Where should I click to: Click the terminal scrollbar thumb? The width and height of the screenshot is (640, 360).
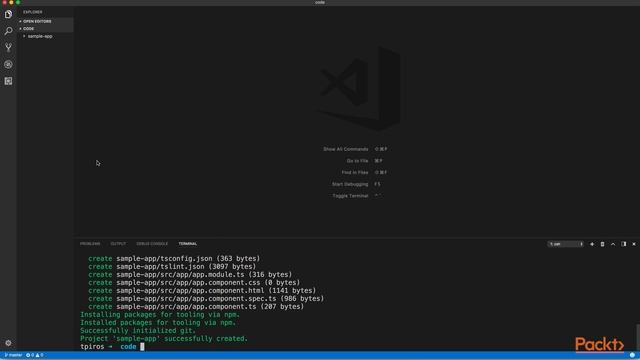(x=638, y=337)
